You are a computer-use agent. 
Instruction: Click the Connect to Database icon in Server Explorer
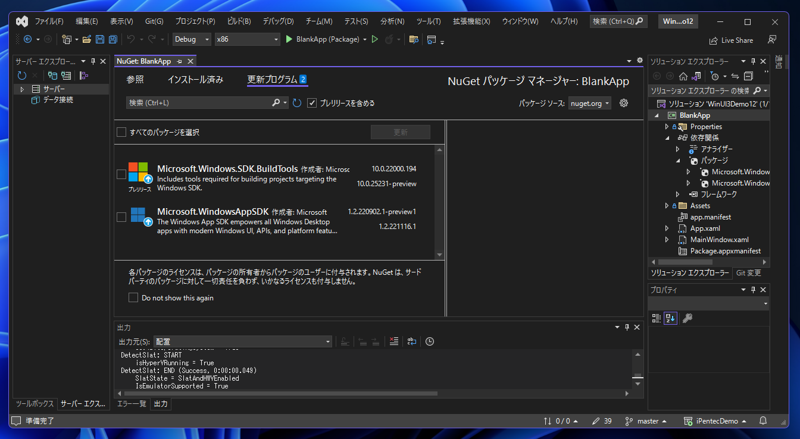tap(53, 76)
